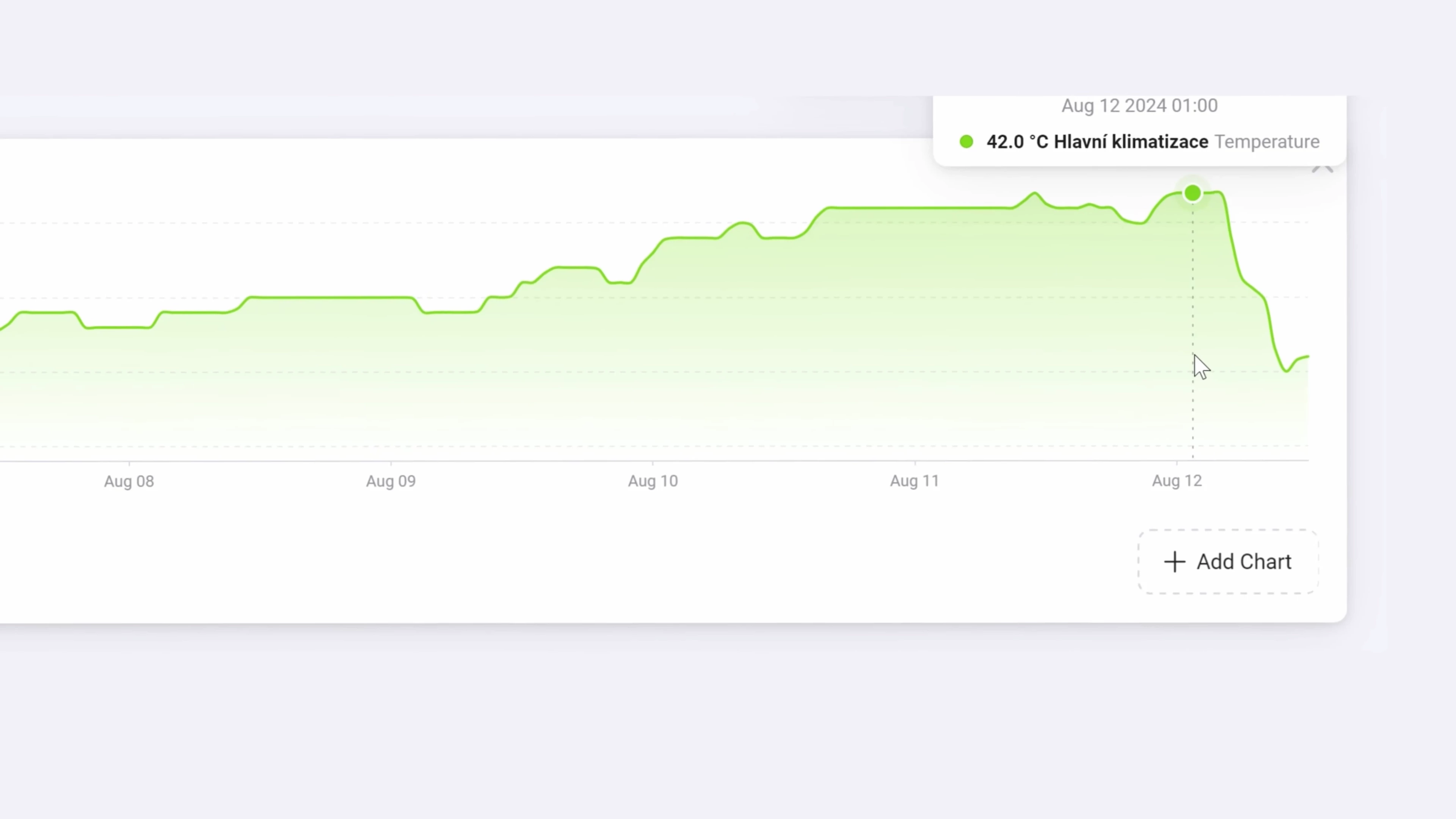Click the tooltip date Aug 12 2024 01:00
The image size is (1456, 819).
[x=1139, y=106]
